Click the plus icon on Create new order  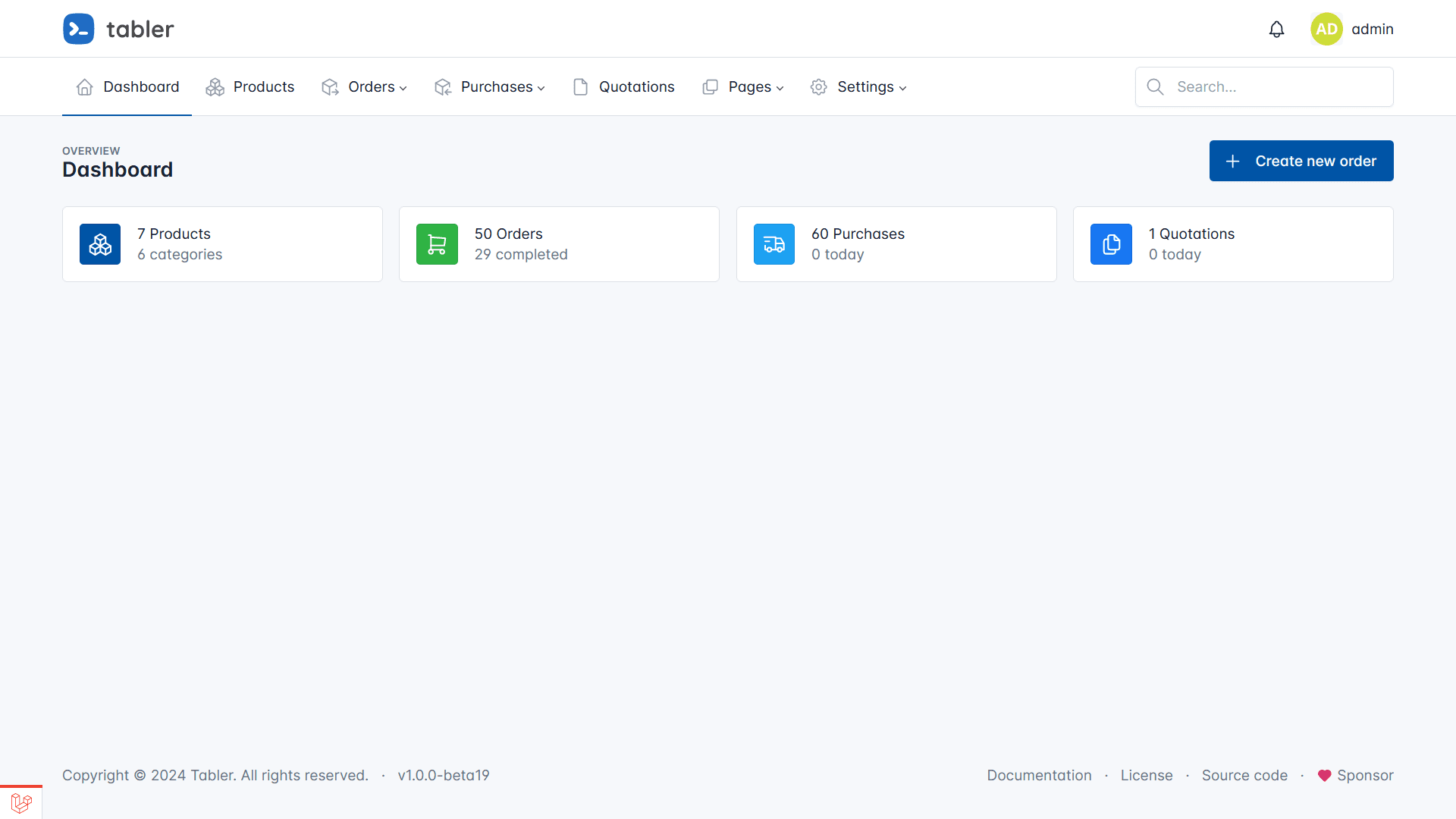tap(1233, 162)
